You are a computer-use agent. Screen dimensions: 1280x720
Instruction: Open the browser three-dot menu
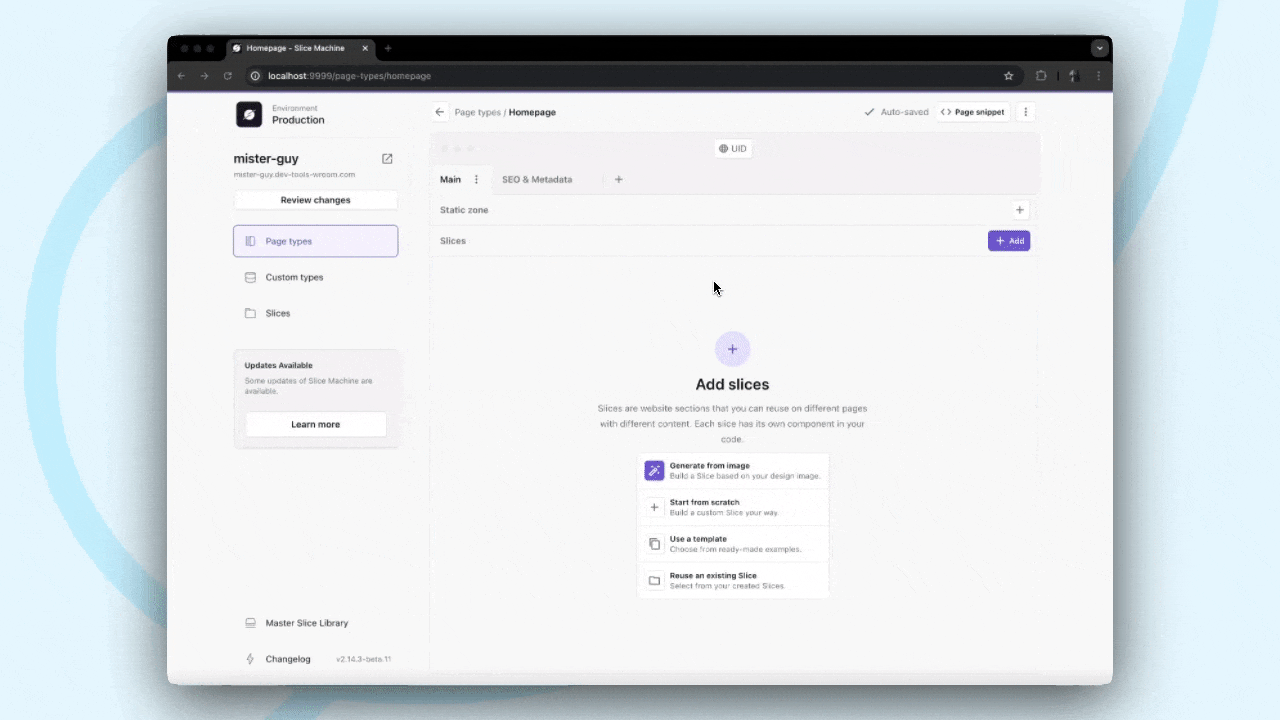(1099, 76)
